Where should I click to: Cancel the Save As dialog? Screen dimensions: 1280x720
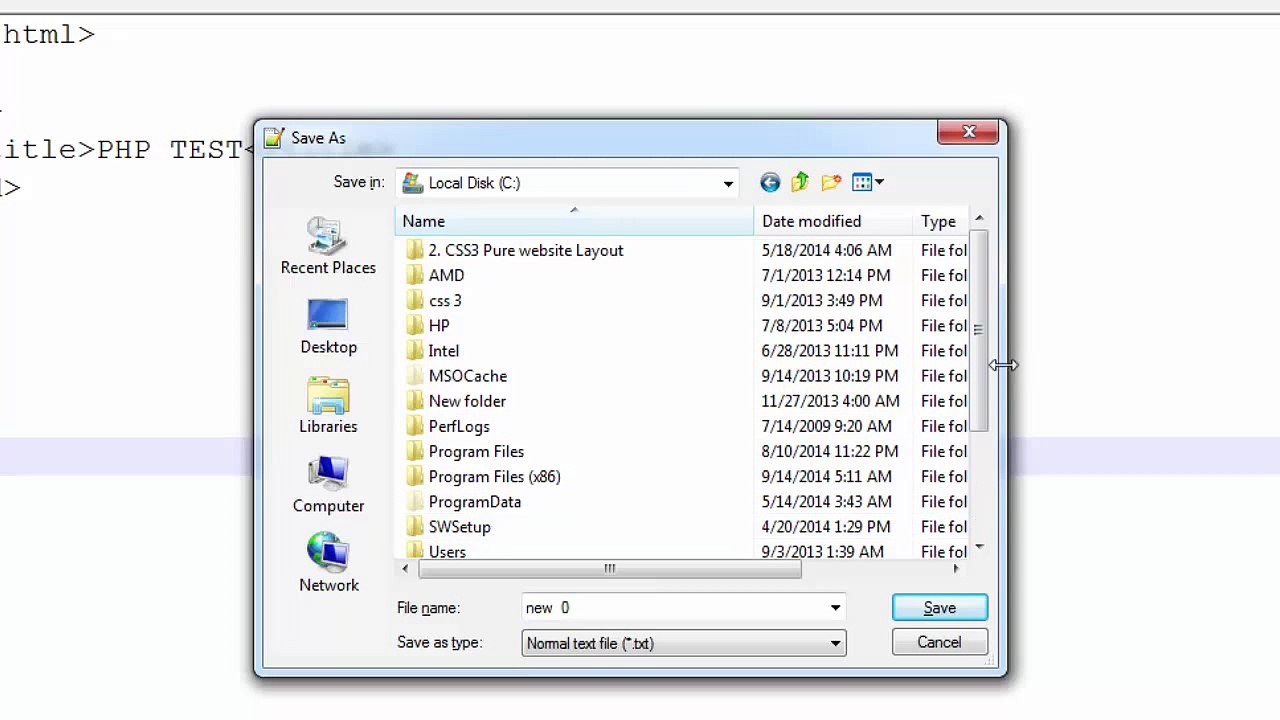(939, 642)
